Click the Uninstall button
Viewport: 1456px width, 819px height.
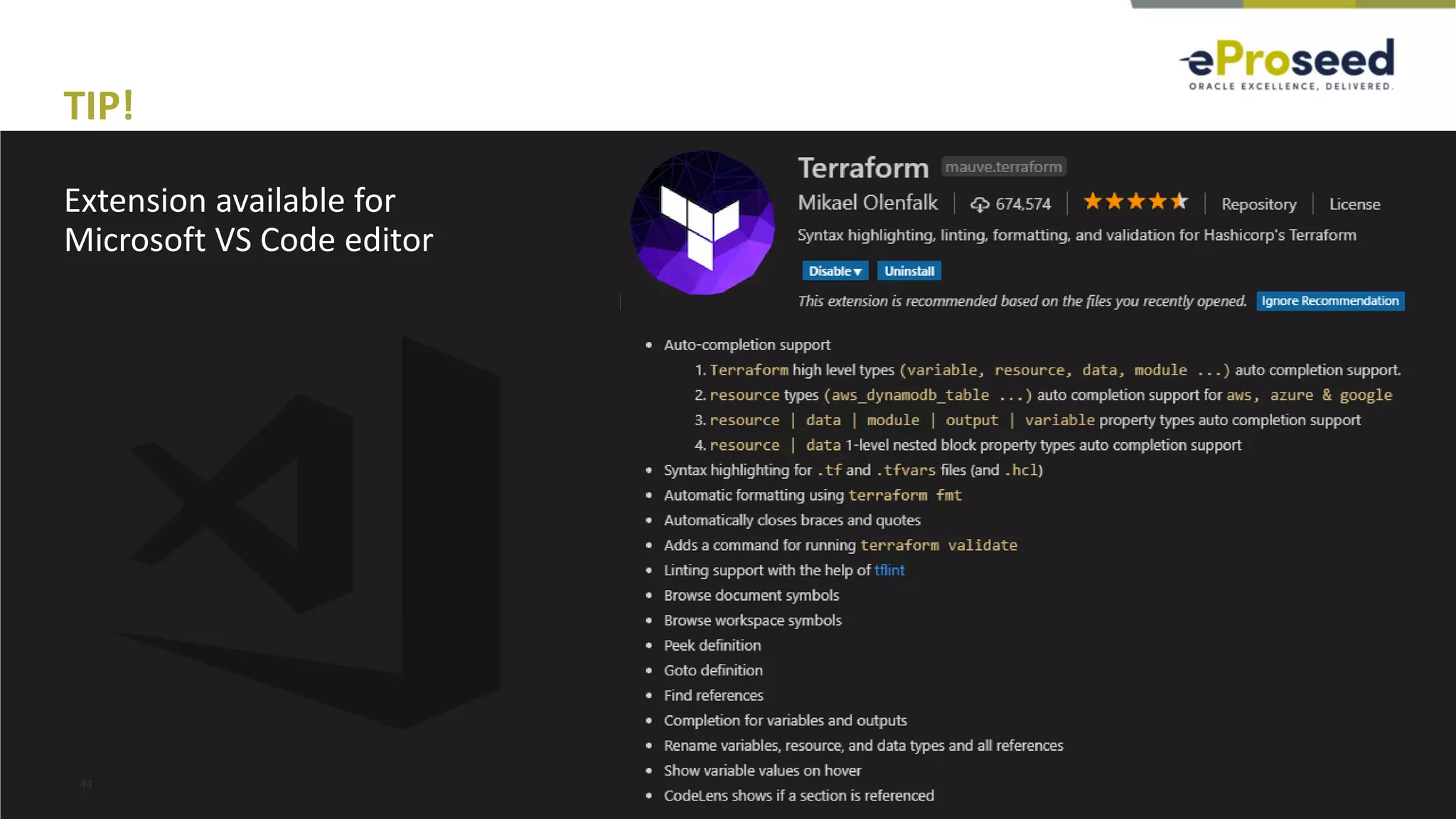click(909, 271)
